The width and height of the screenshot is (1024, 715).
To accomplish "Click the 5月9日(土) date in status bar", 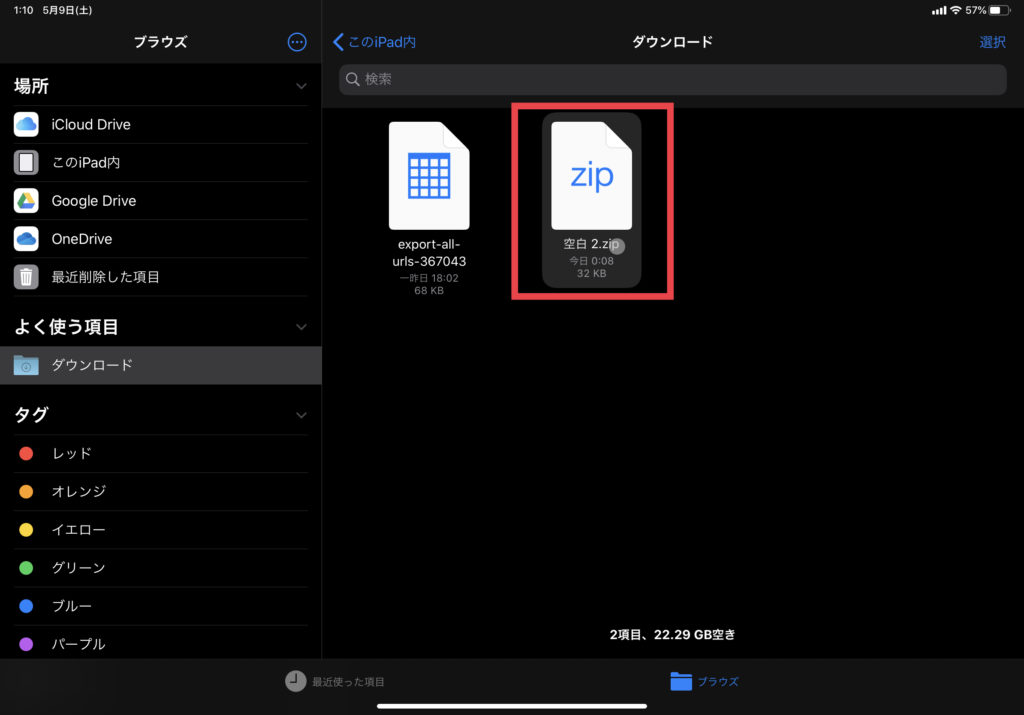I will click(67, 10).
